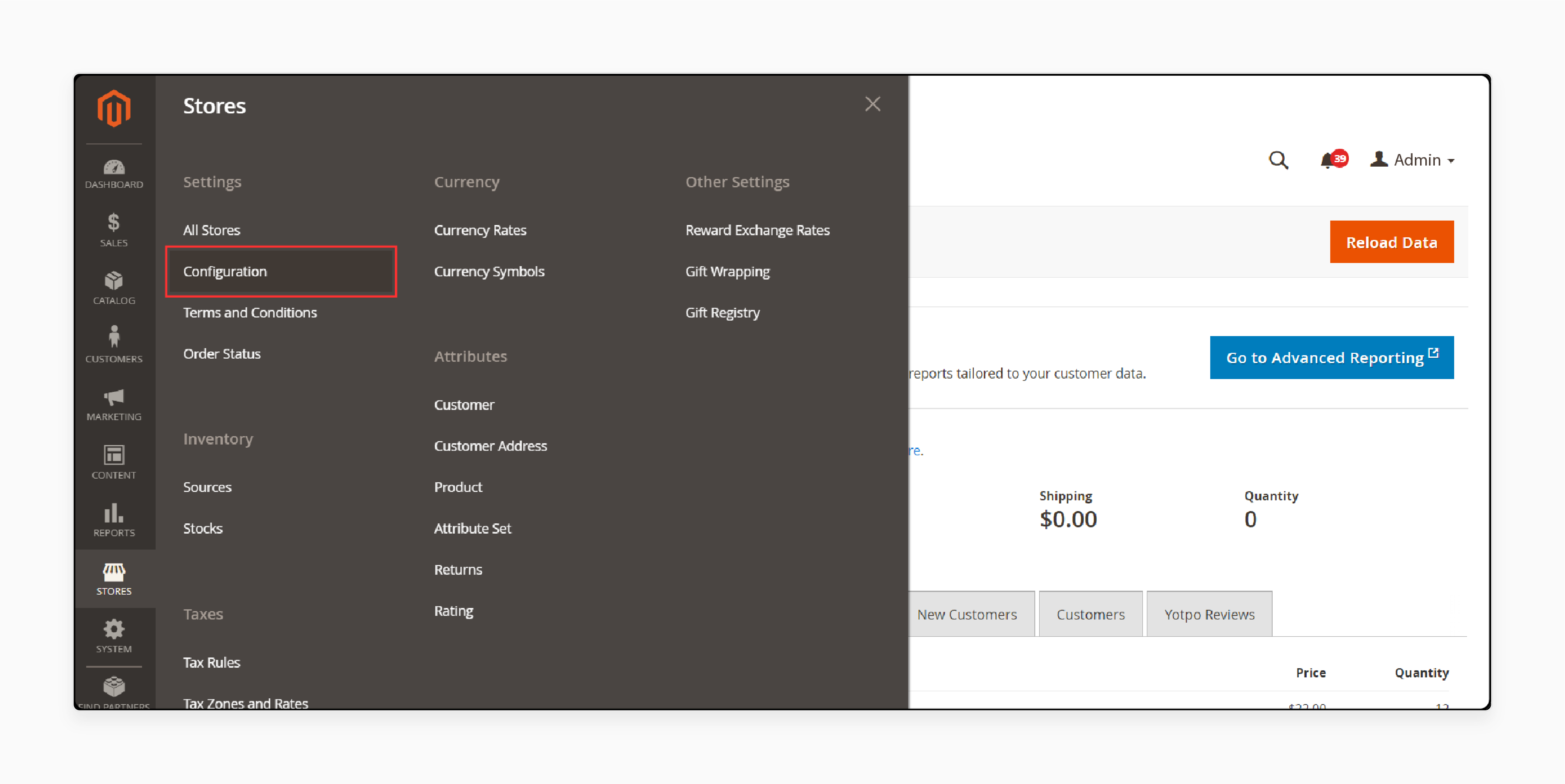This screenshot has width=1565, height=784.
Task: Open the Sales sidebar menu
Action: (114, 230)
